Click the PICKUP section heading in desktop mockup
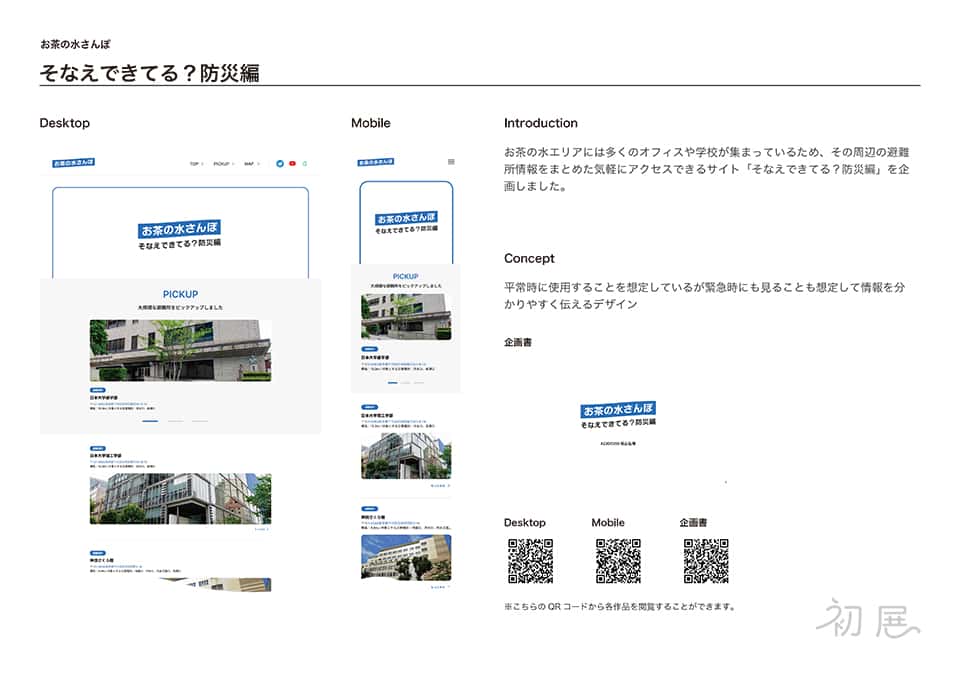 pyautogui.click(x=180, y=294)
